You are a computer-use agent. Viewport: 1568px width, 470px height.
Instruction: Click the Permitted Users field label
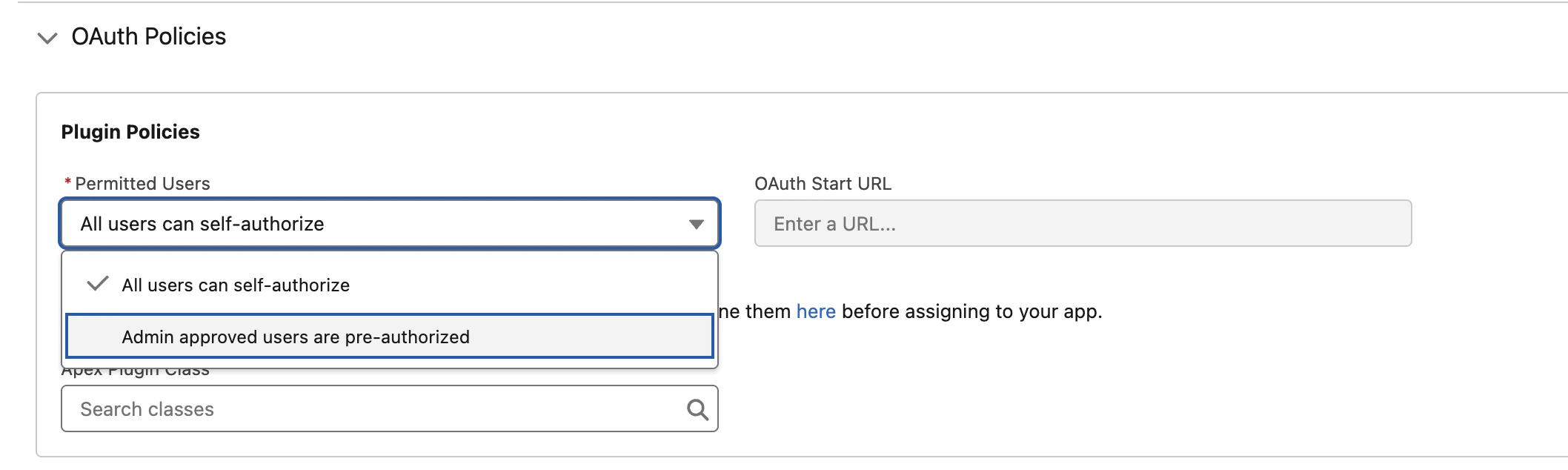click(142, 184)
